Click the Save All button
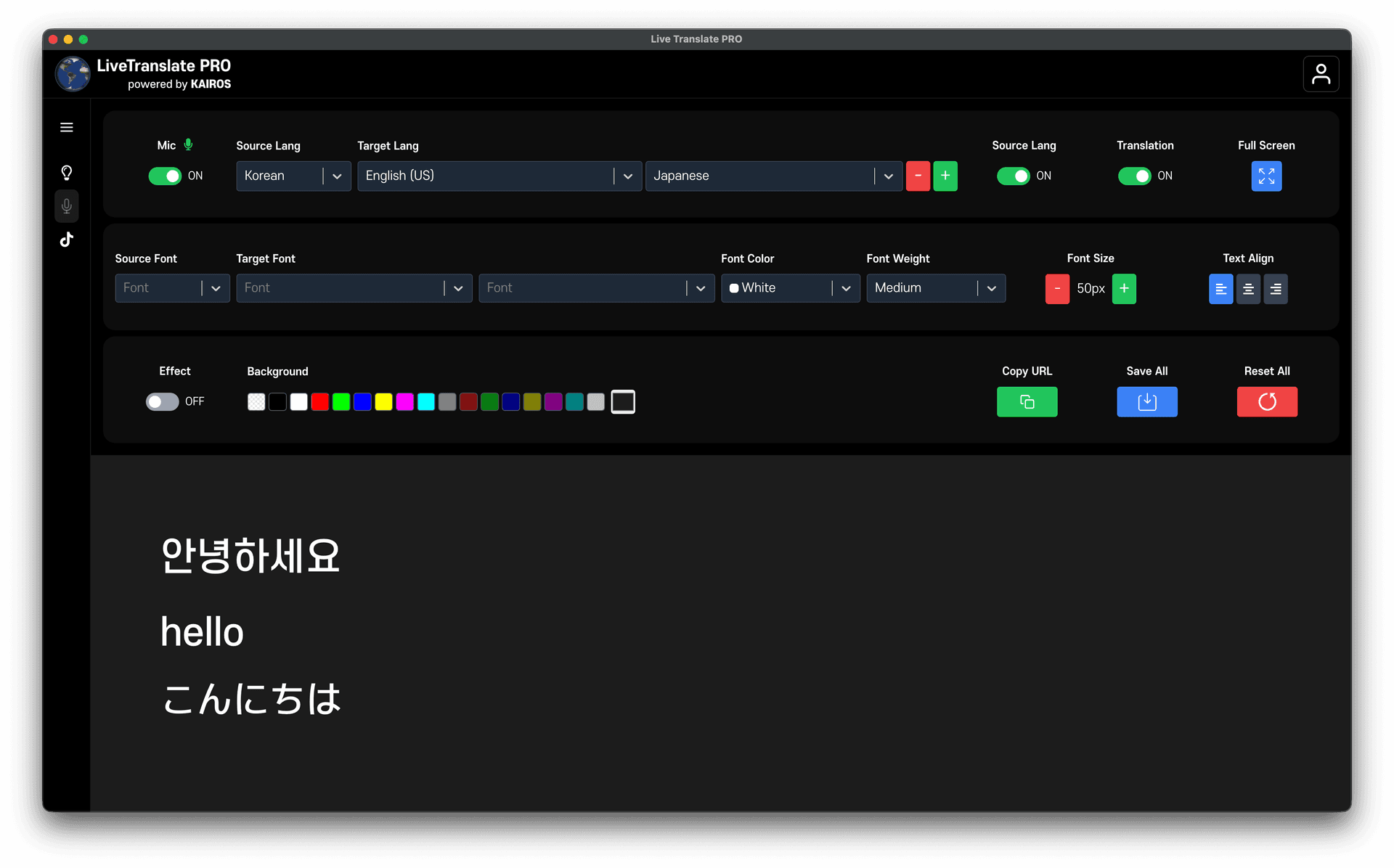Viewport: 1394px width, 868px height. [1146, 401]
